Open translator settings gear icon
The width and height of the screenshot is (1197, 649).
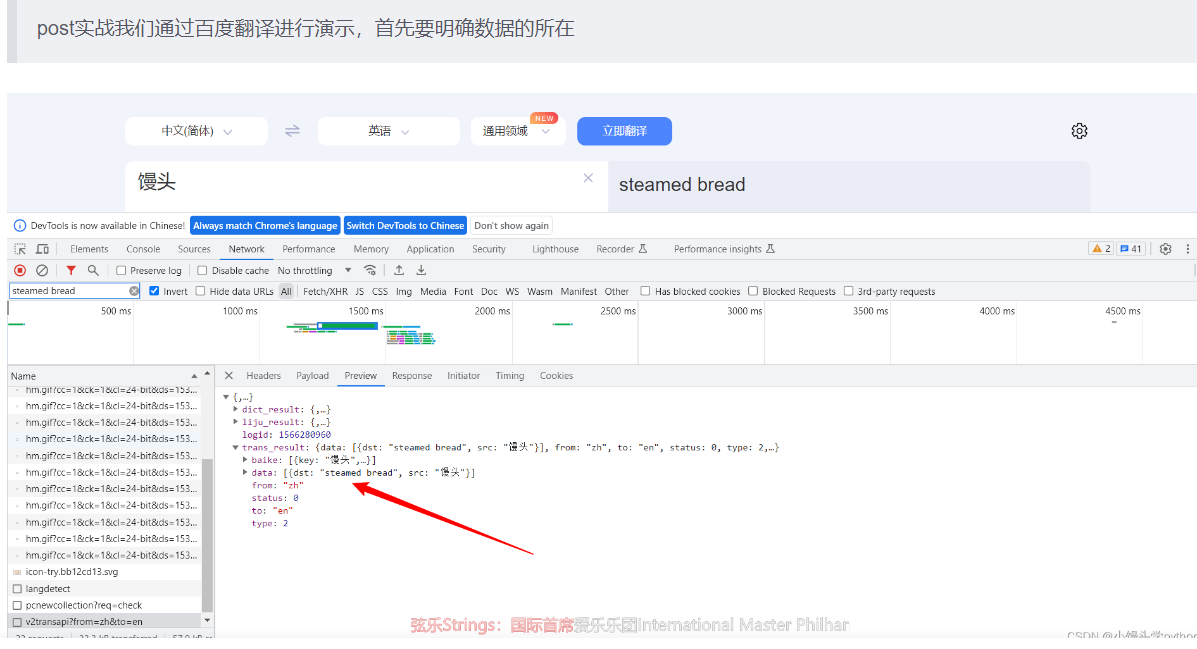[x=1079, y=131]
